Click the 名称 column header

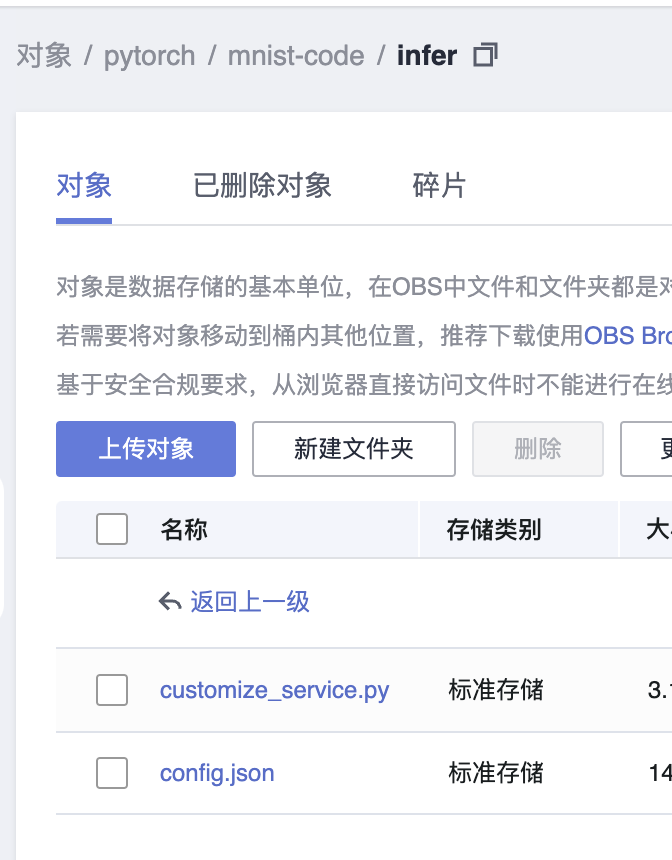click(x=184, y=529)
